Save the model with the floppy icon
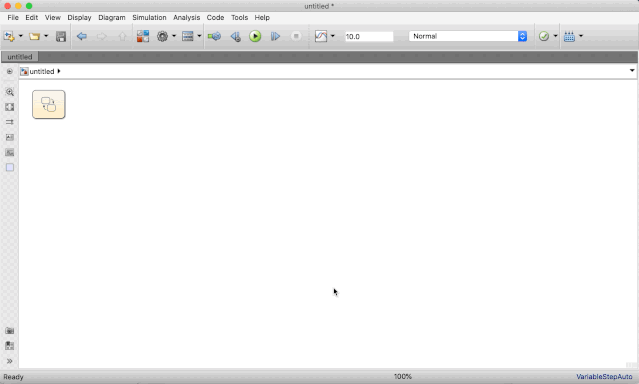Viewport: 639px width, 384px height. pyautogui.click(x=61, y=36)
